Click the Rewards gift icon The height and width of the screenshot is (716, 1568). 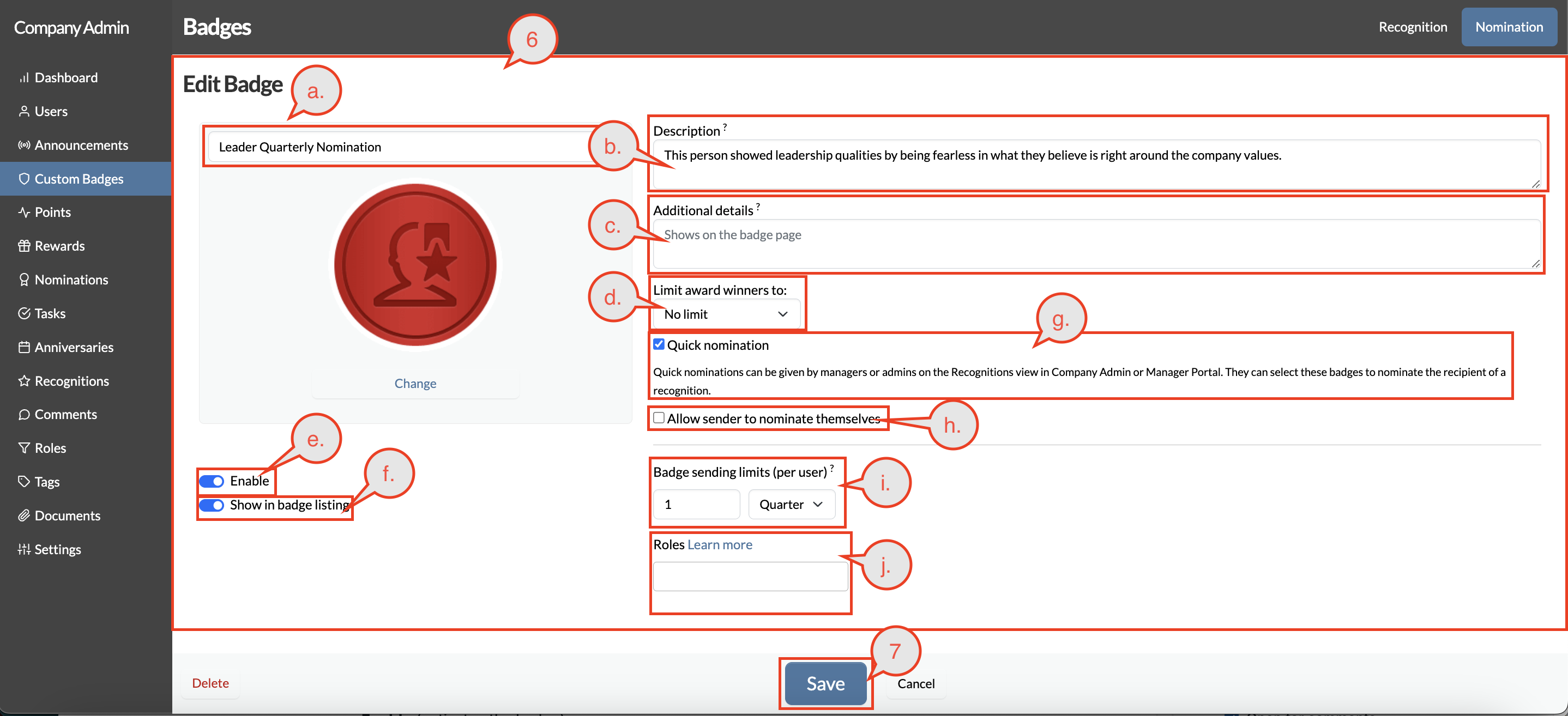click(25, 246)
